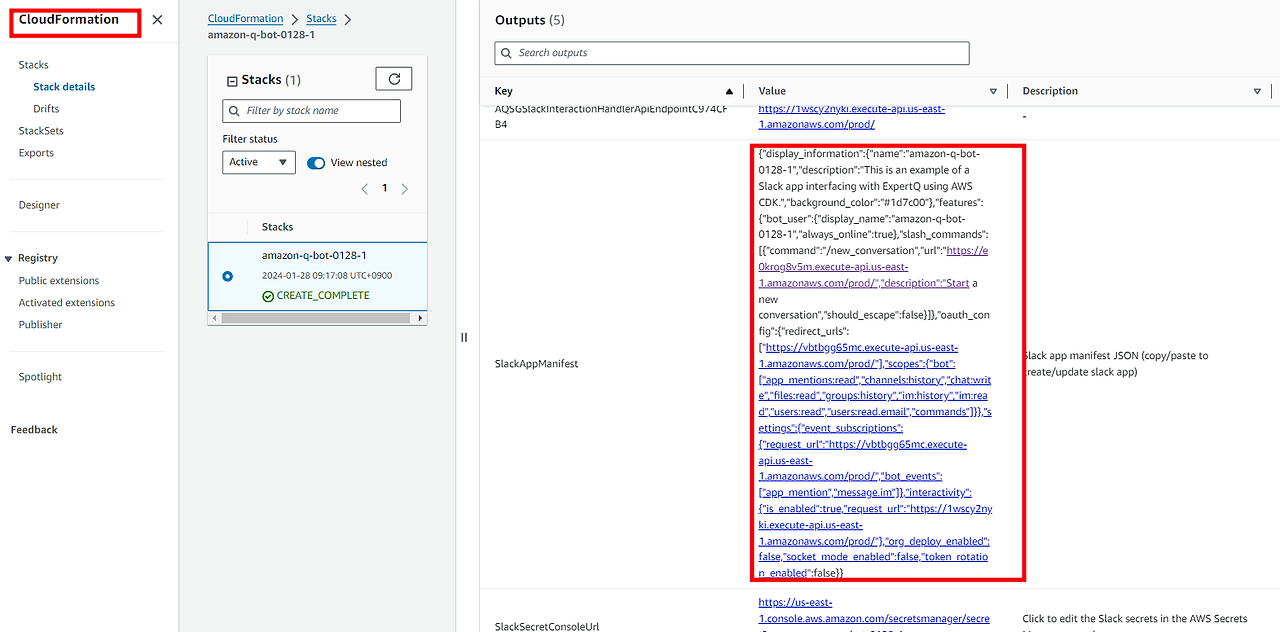Click the Key column header
1280x632 pixels.
coord(503,91)
